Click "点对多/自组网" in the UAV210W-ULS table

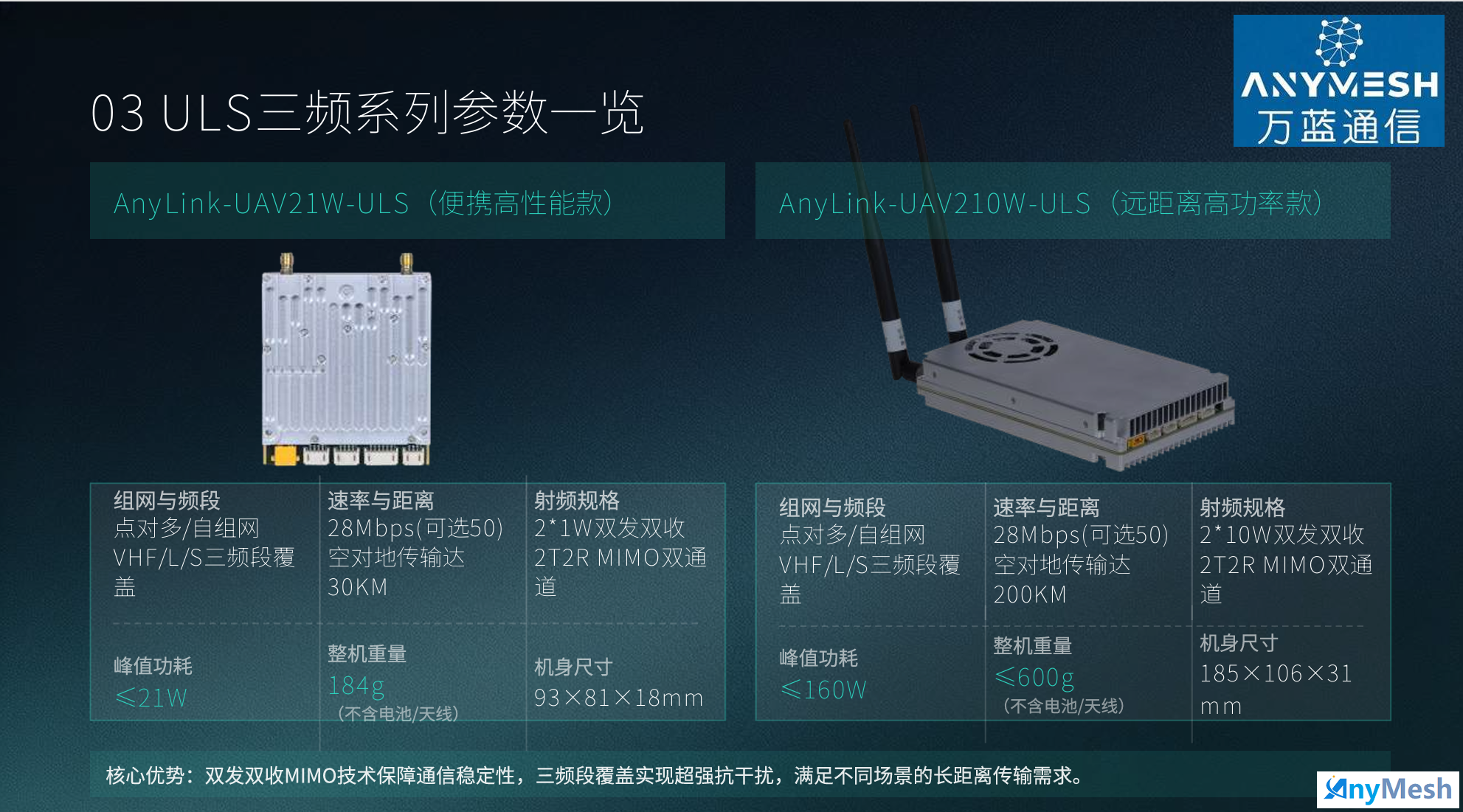point(852,535)
